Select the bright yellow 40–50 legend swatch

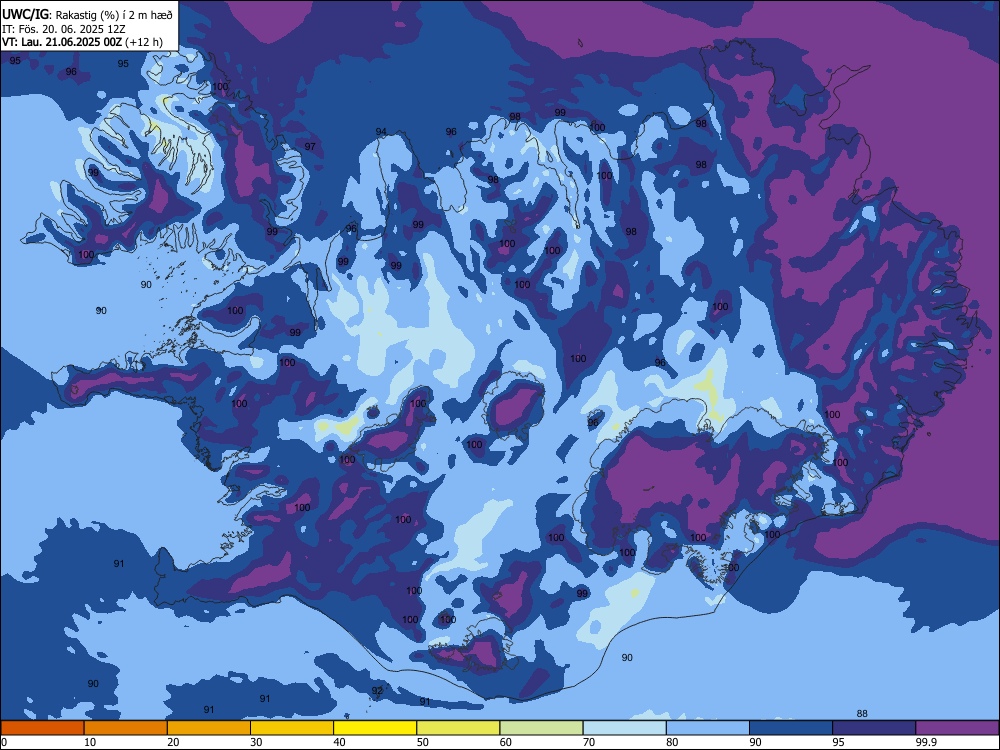(375, 728)
